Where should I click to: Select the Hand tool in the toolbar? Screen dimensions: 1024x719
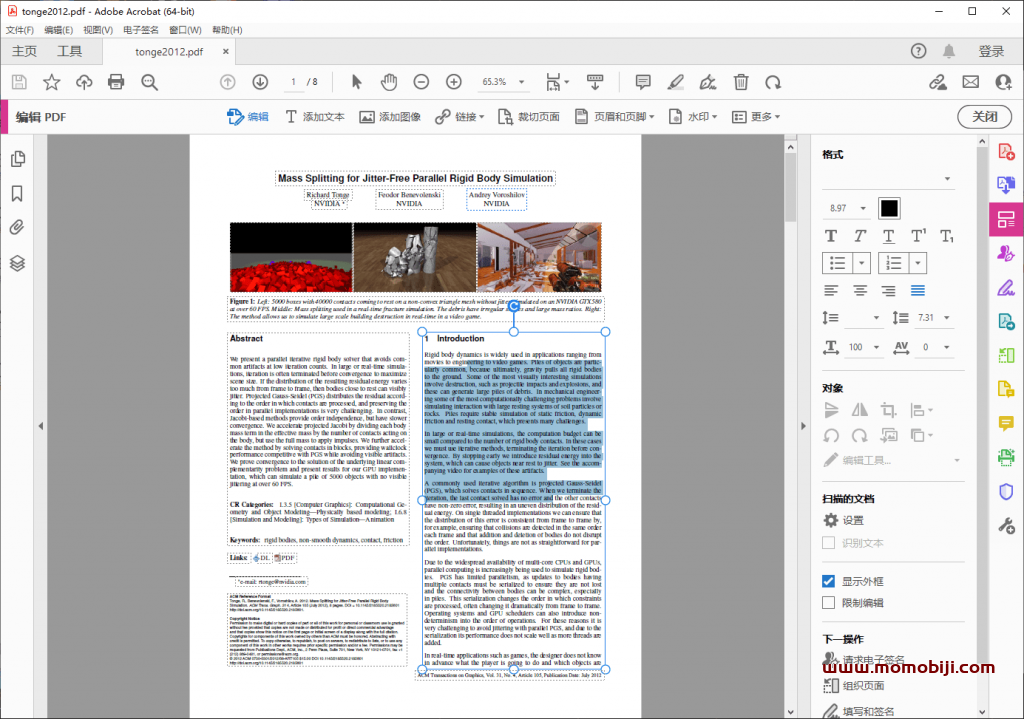[x=388, y=82]
